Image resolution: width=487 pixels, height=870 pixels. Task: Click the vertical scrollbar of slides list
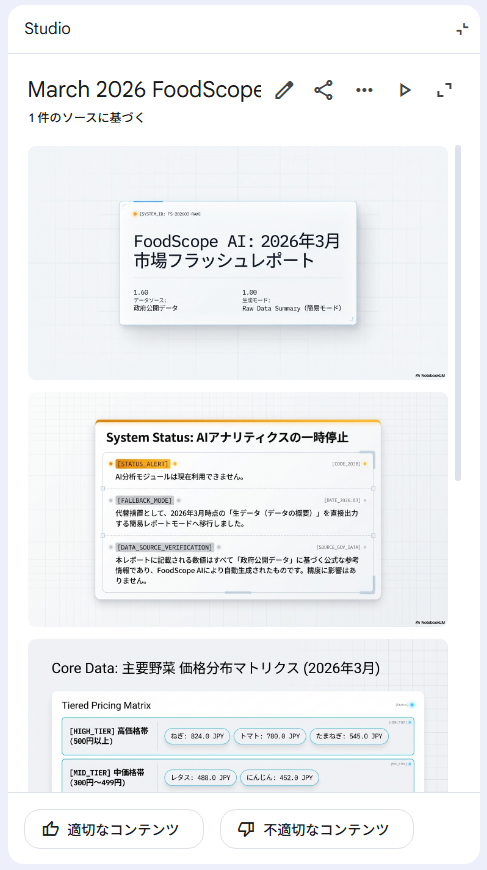(x=458, y=313)
